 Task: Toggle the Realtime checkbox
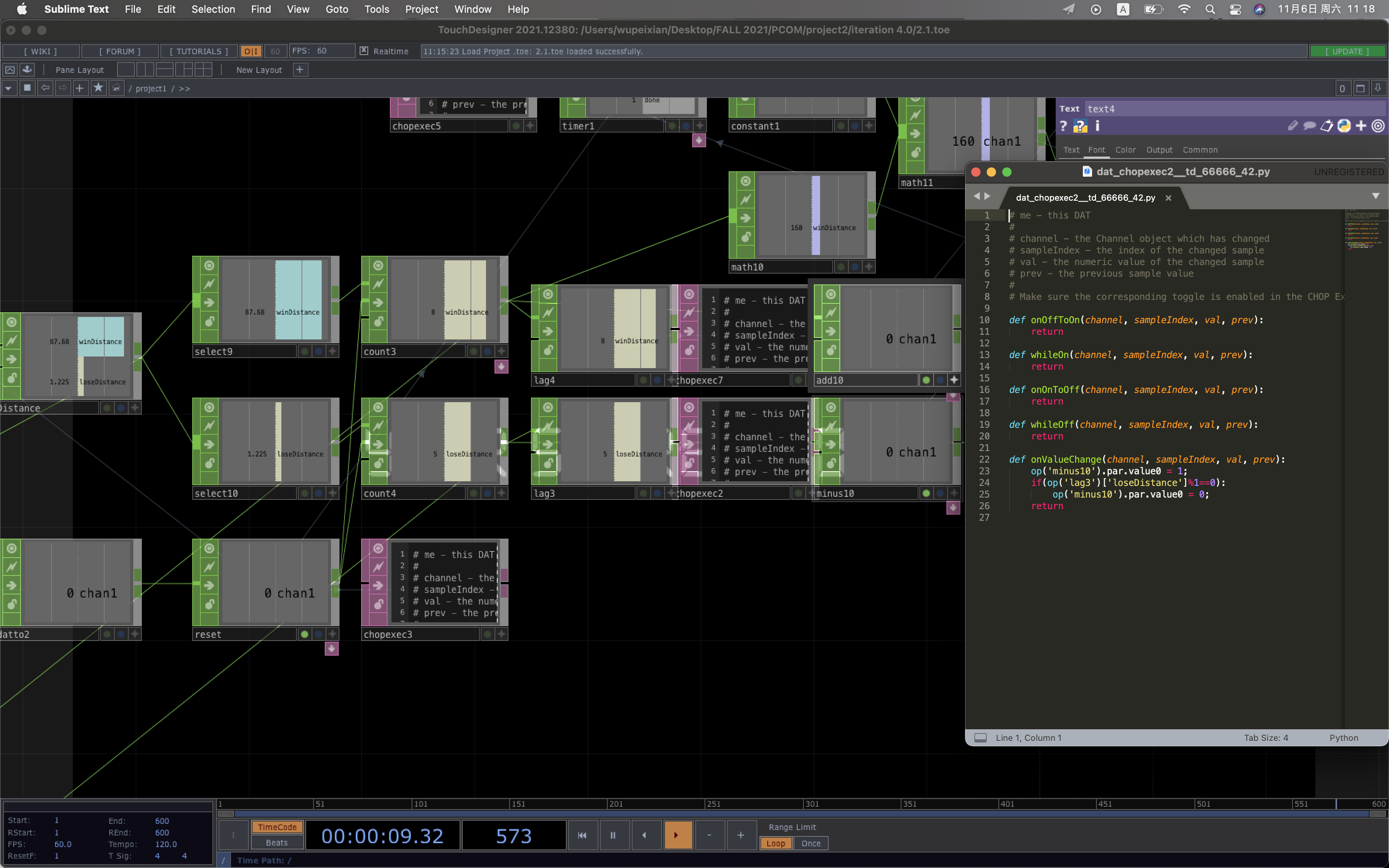coord(364,51)
